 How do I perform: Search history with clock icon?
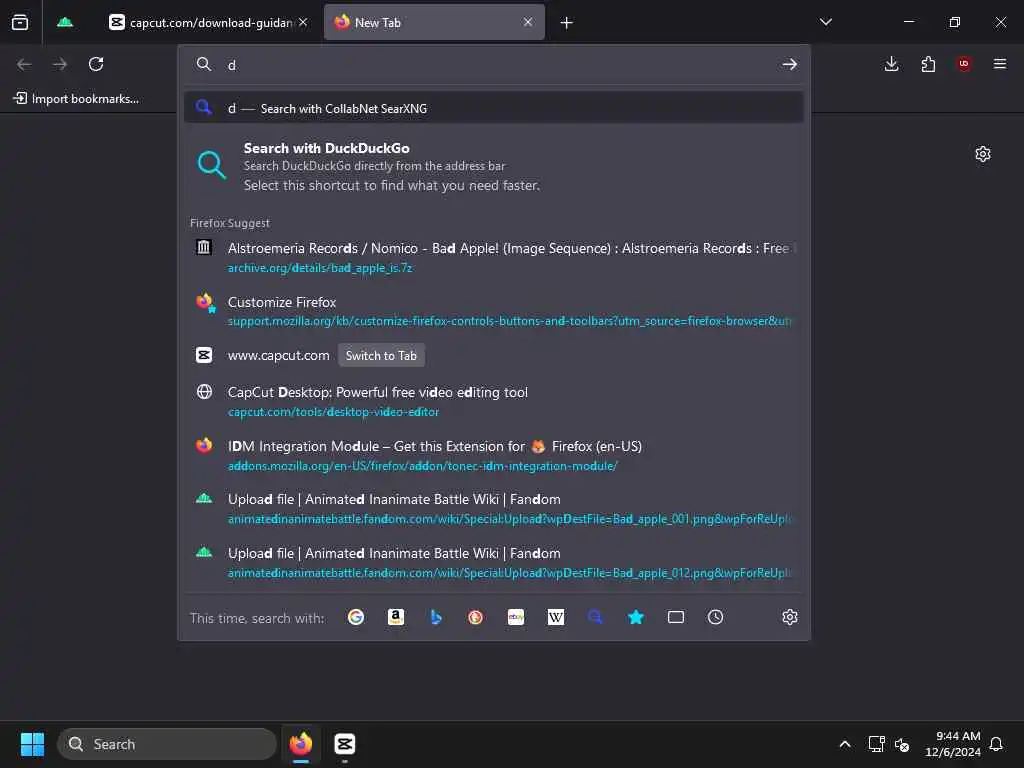[716, 617]
